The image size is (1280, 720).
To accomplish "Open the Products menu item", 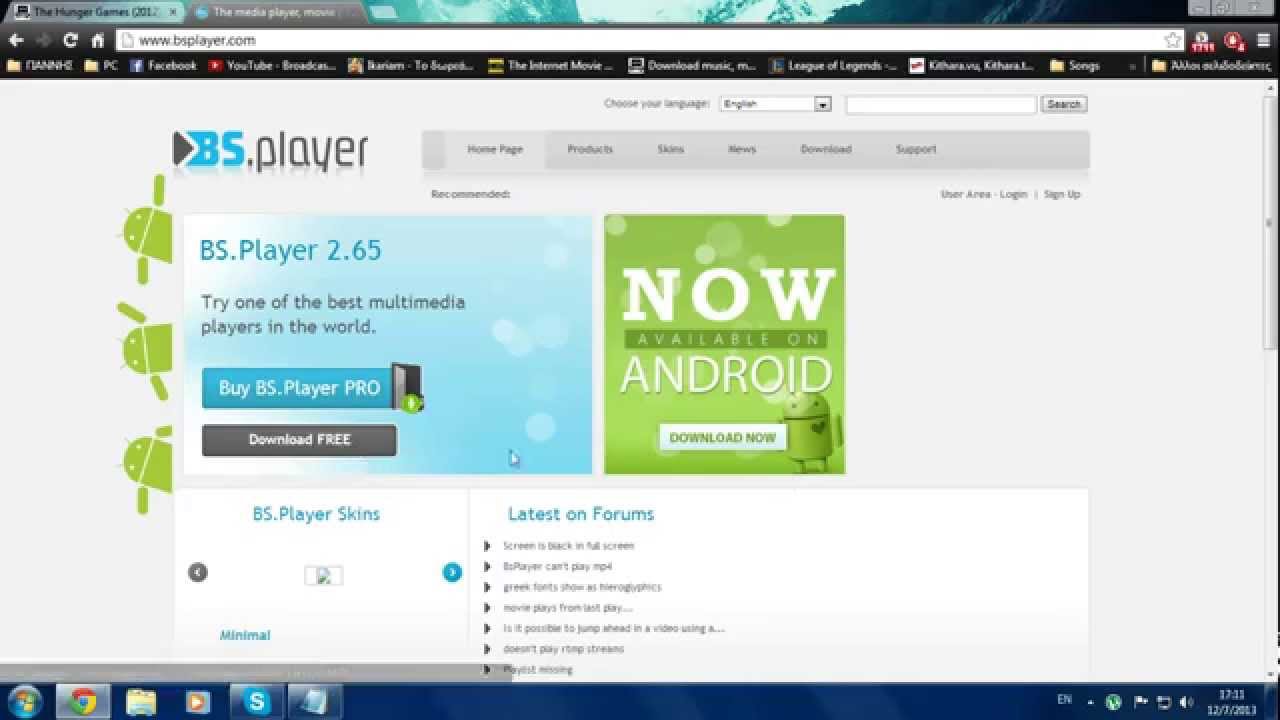I will point(590,149).
